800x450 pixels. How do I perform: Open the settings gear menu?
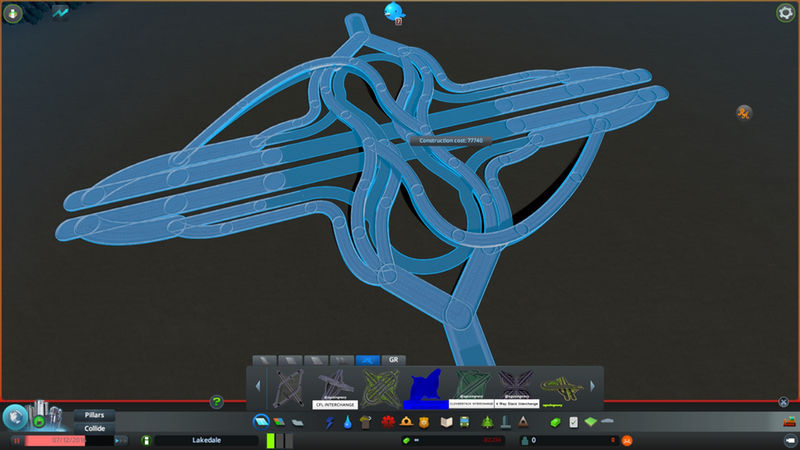click(785, 13)
